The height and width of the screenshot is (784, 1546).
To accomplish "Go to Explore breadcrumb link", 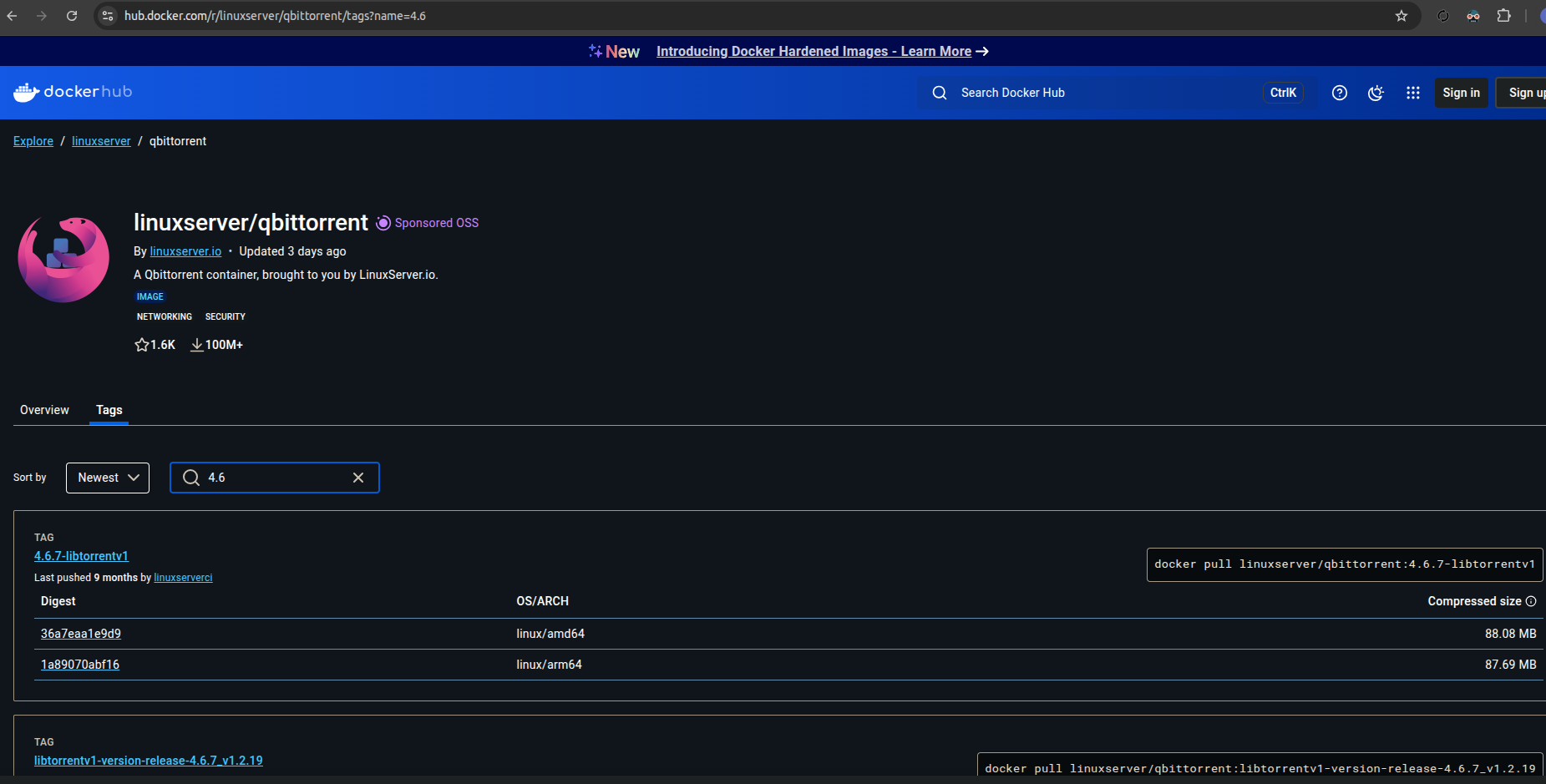I will (33, 141).
